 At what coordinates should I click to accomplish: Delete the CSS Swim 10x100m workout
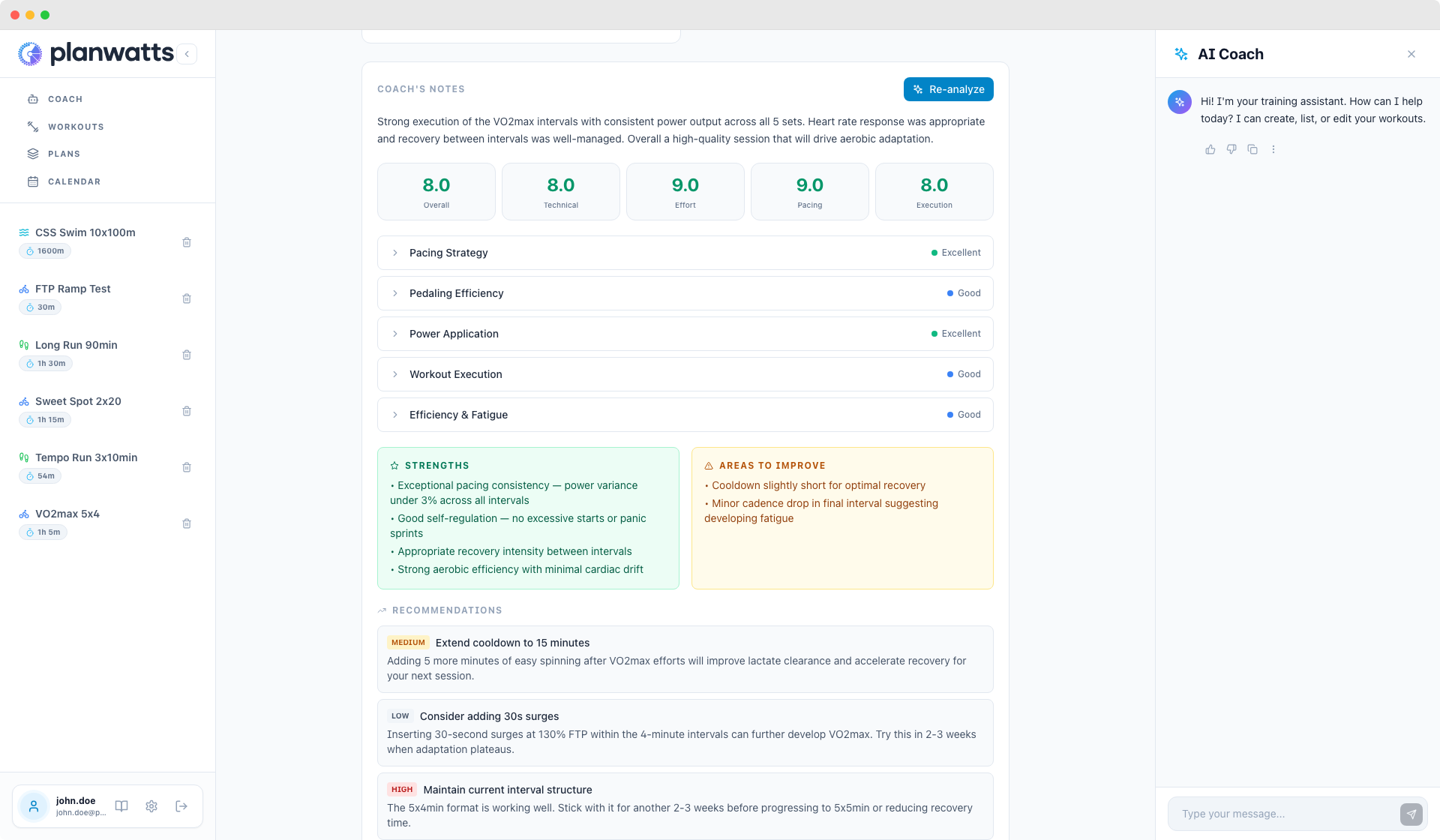pyautogui.click(x=187, y=242)
